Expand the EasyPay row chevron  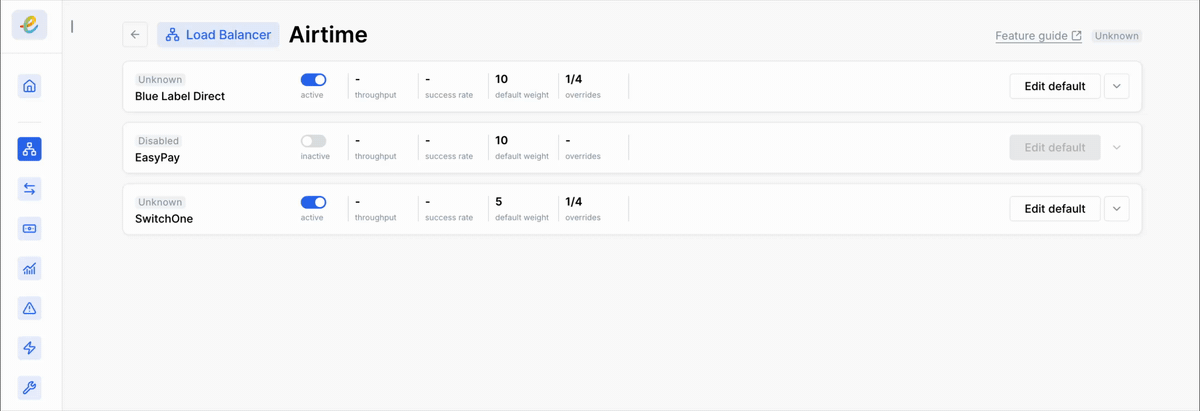tap(1117, 147)
